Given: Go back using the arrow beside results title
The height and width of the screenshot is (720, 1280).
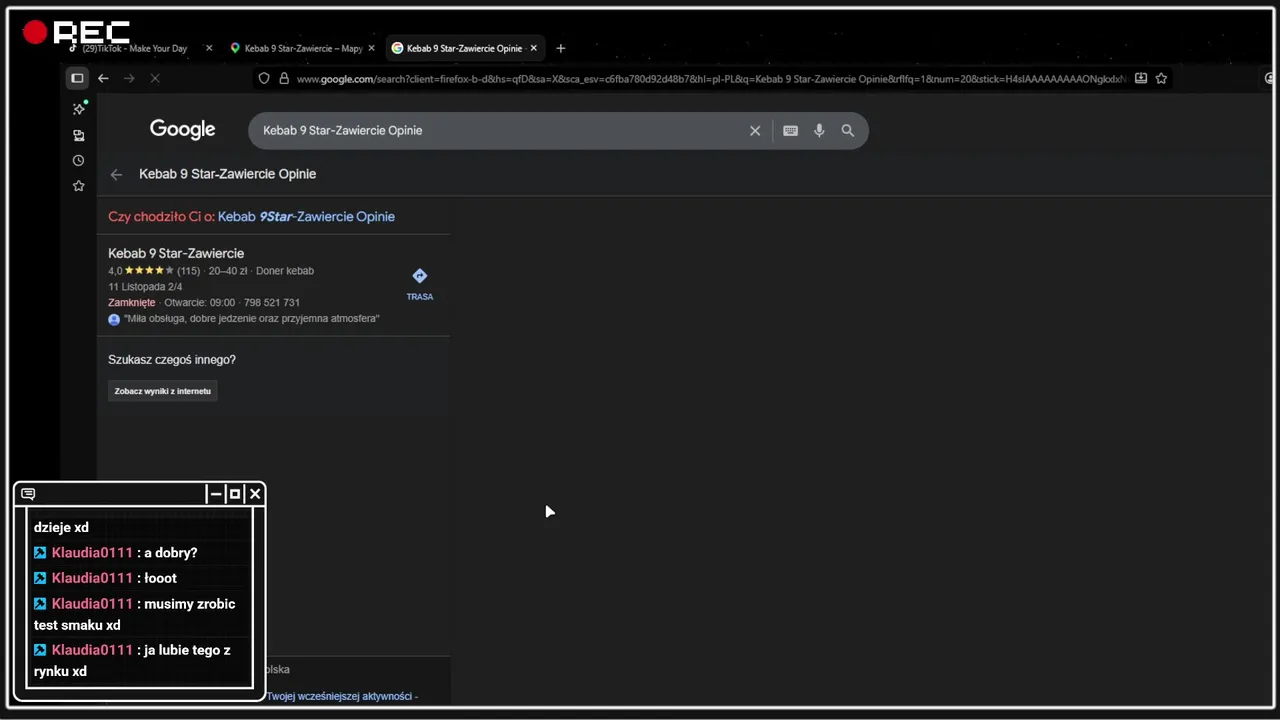Looking at the screenshot, I should pos(116,174).
